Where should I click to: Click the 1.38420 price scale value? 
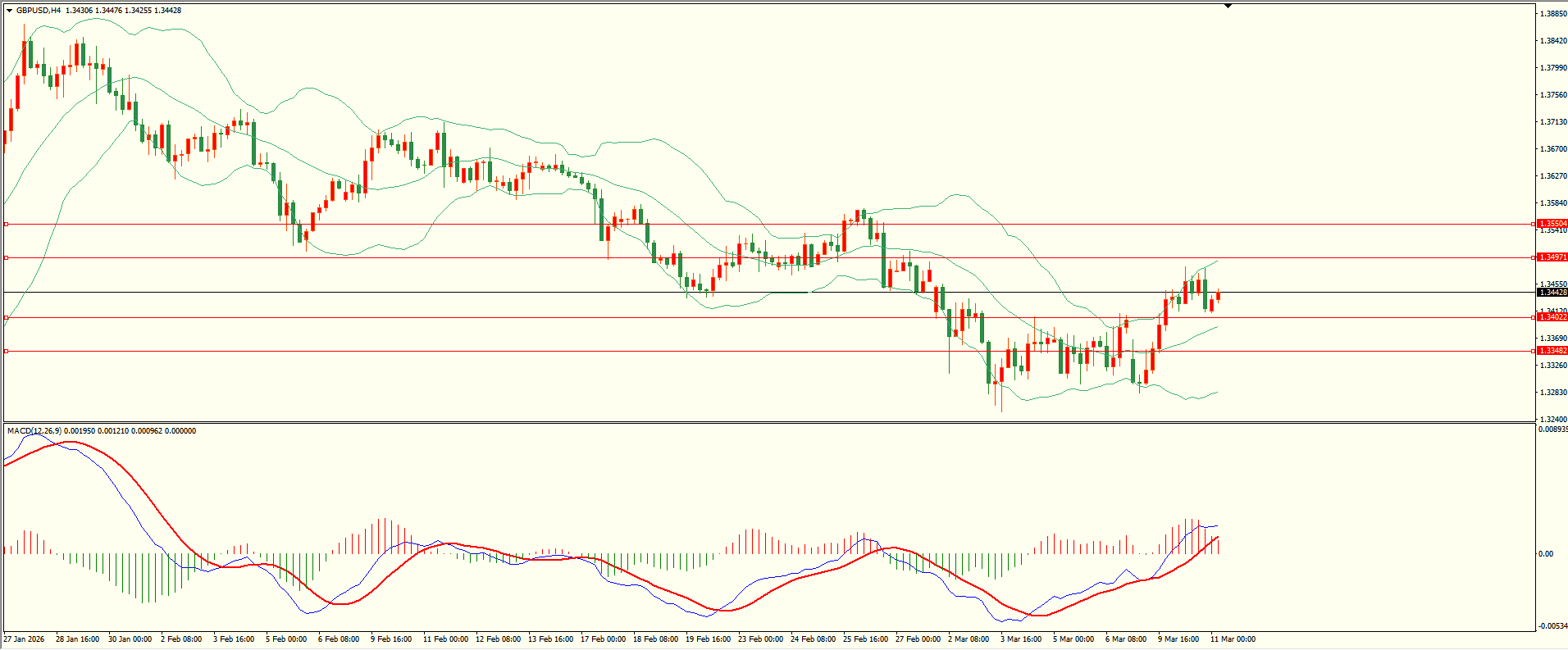[x=1553, y=41]
